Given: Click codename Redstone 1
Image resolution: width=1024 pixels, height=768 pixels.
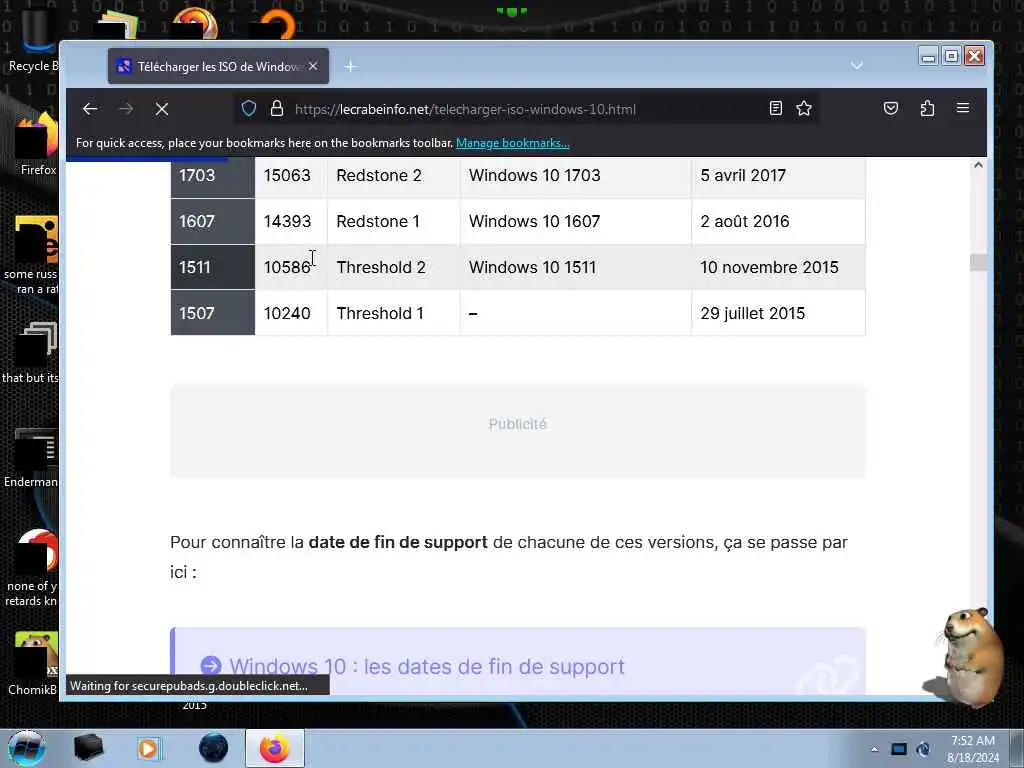Looking at the screenshot, I should point(377,221).
